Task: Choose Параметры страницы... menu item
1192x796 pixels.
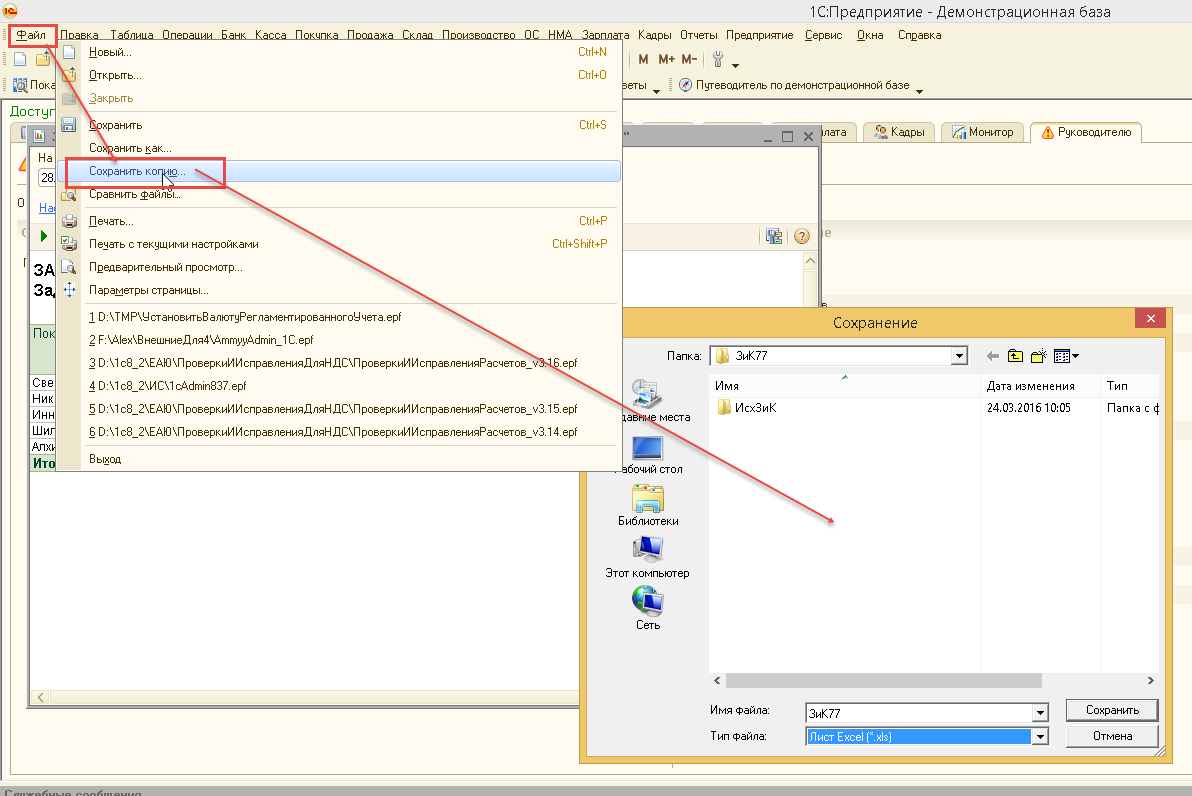Action: pyautogui.click(x=339, y=290)
